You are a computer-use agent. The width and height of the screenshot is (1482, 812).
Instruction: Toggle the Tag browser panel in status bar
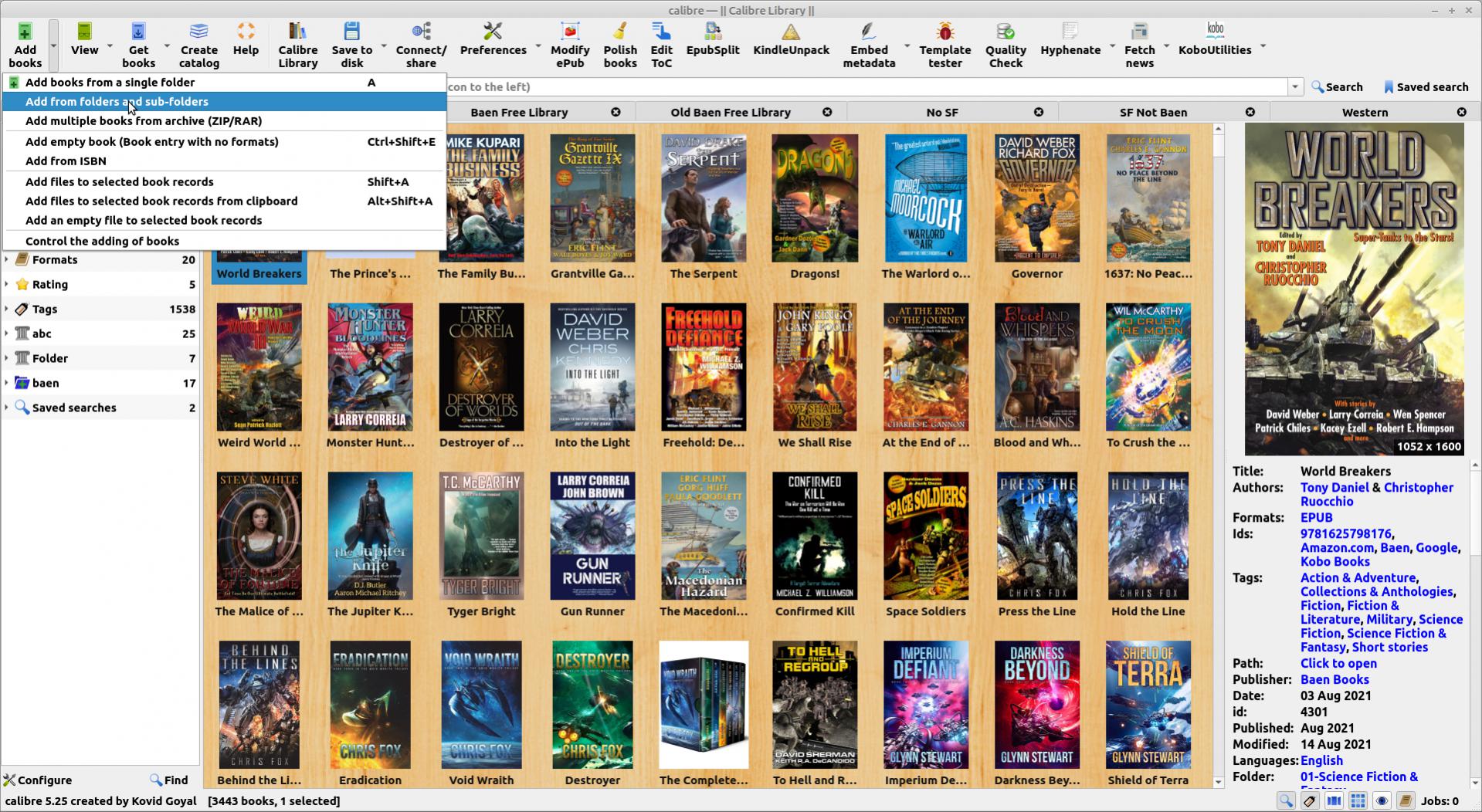pos(1310,801)
